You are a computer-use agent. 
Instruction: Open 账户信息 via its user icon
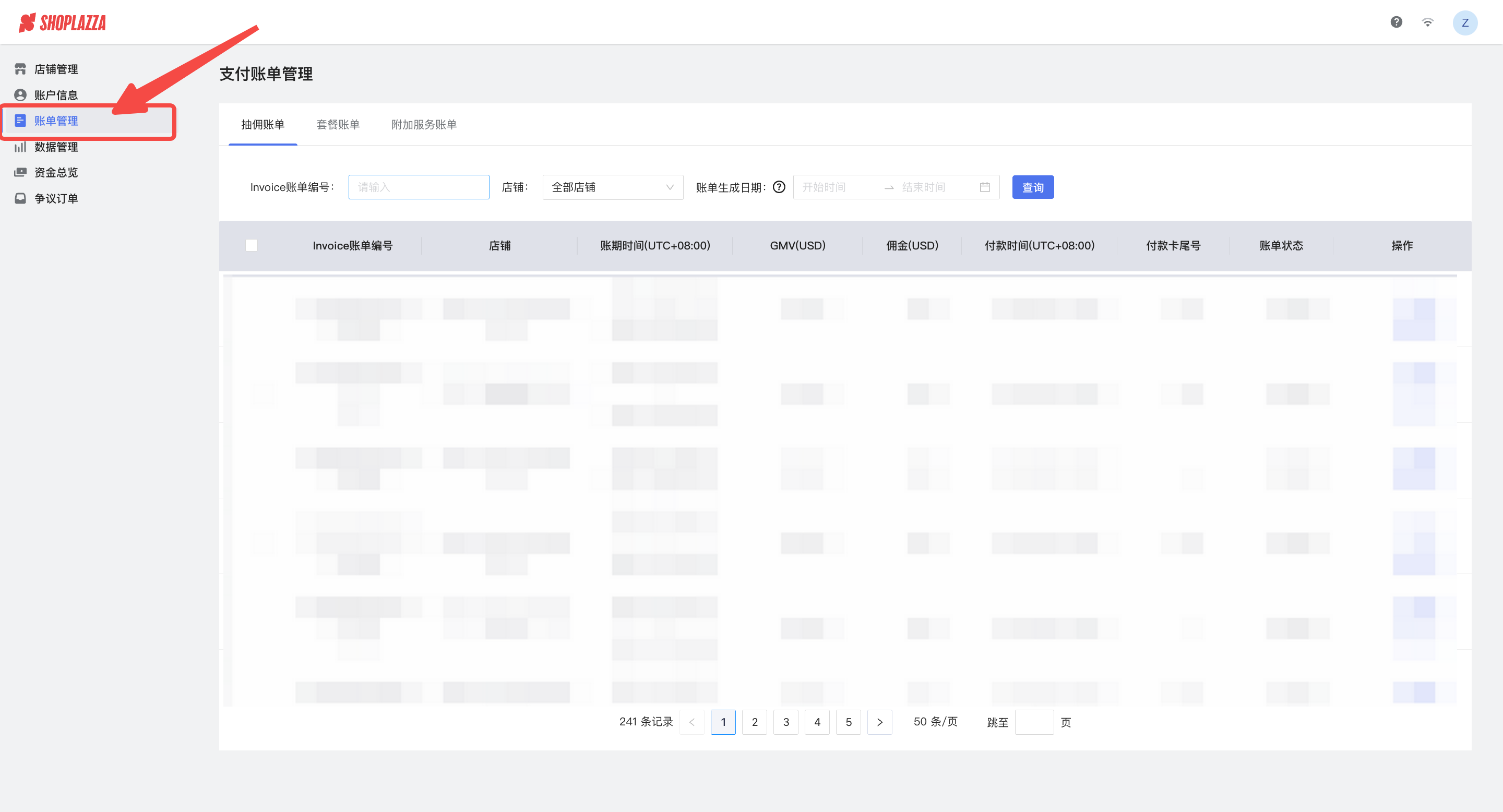click(x=20, y=94)
